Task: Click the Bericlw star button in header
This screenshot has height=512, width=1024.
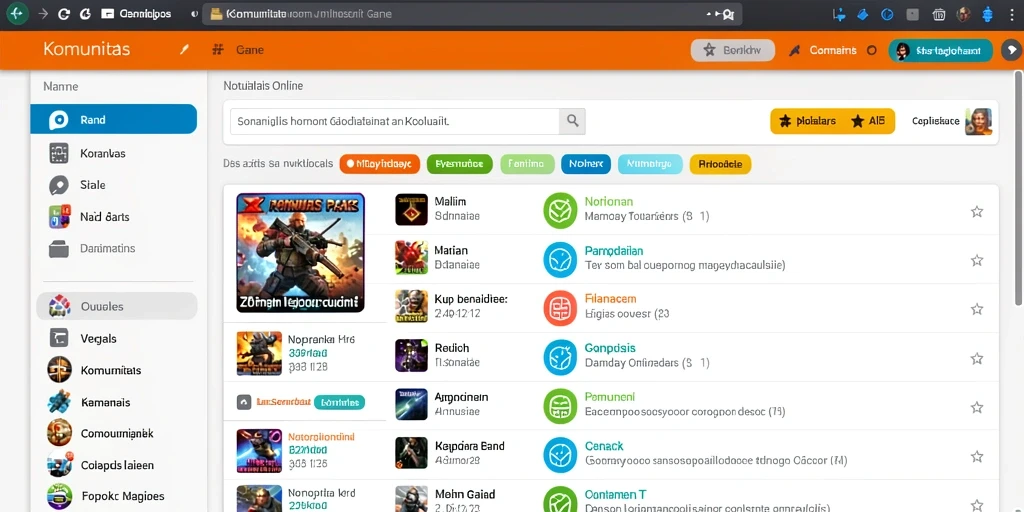Action: (x=733, y=50)
